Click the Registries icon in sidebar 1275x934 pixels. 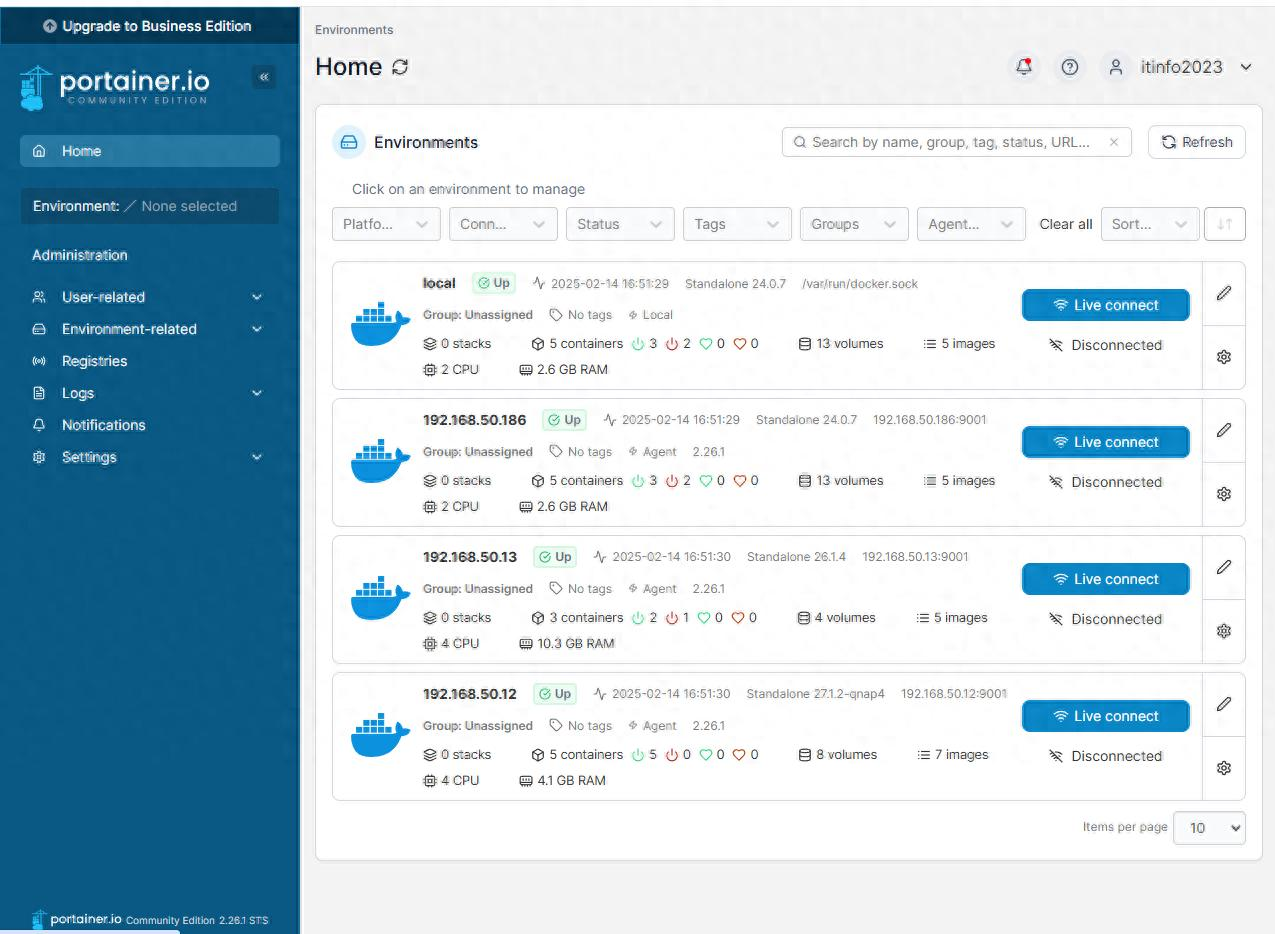click(40, 361)
